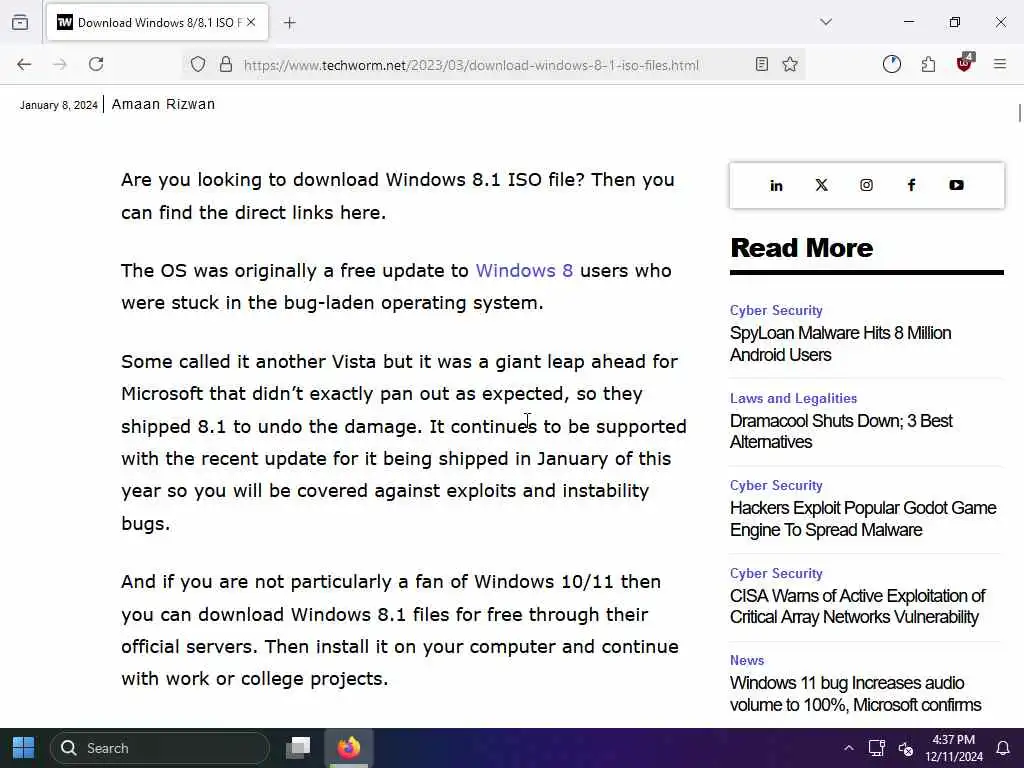The image size is (1024, 768).
Task: Click the Firefox taskbar icon
Action: pos(349,748)
